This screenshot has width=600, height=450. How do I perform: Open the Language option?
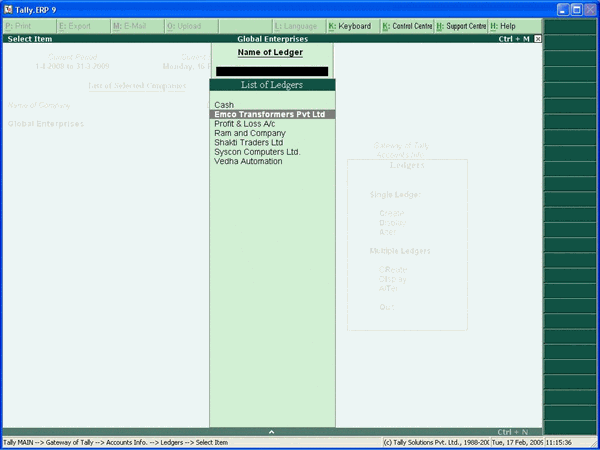300,26
